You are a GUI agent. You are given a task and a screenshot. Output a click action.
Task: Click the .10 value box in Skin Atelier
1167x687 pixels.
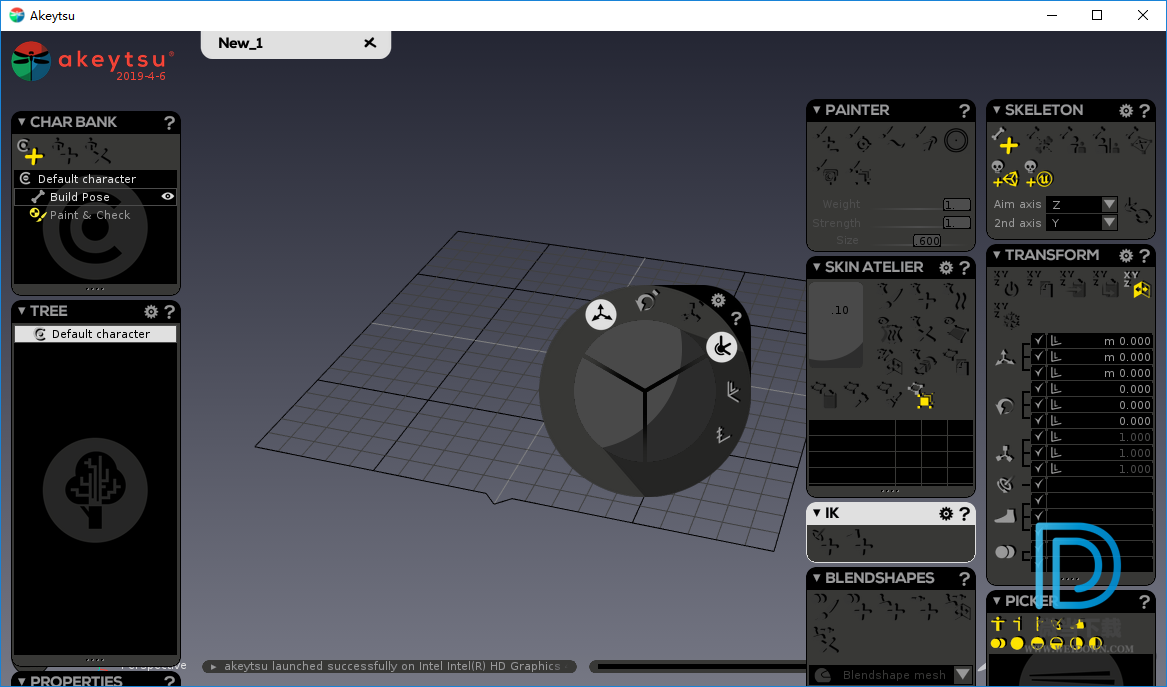click(837, 324)
